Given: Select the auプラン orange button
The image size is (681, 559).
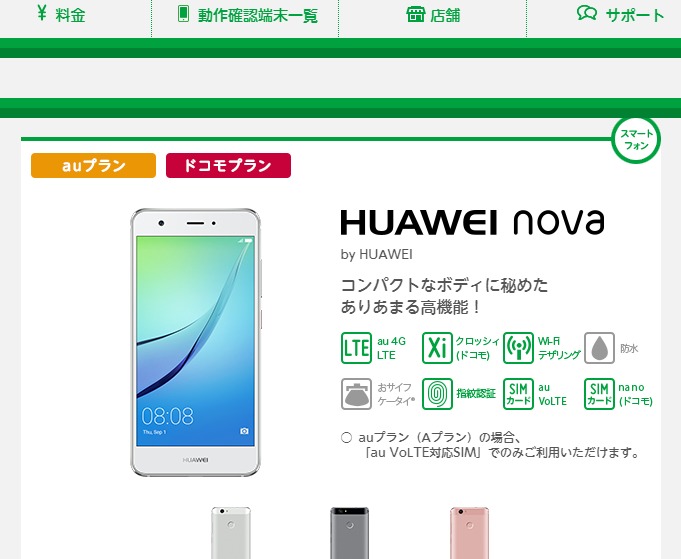Looking at the screenshot, I should [x=93, y=165].
